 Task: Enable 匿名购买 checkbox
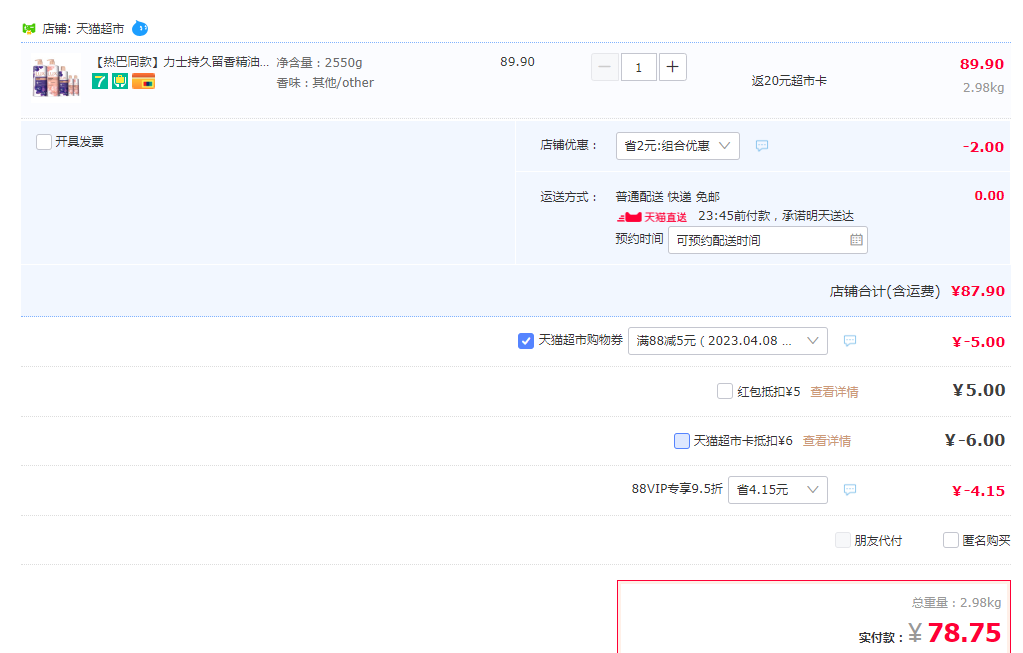951,540
